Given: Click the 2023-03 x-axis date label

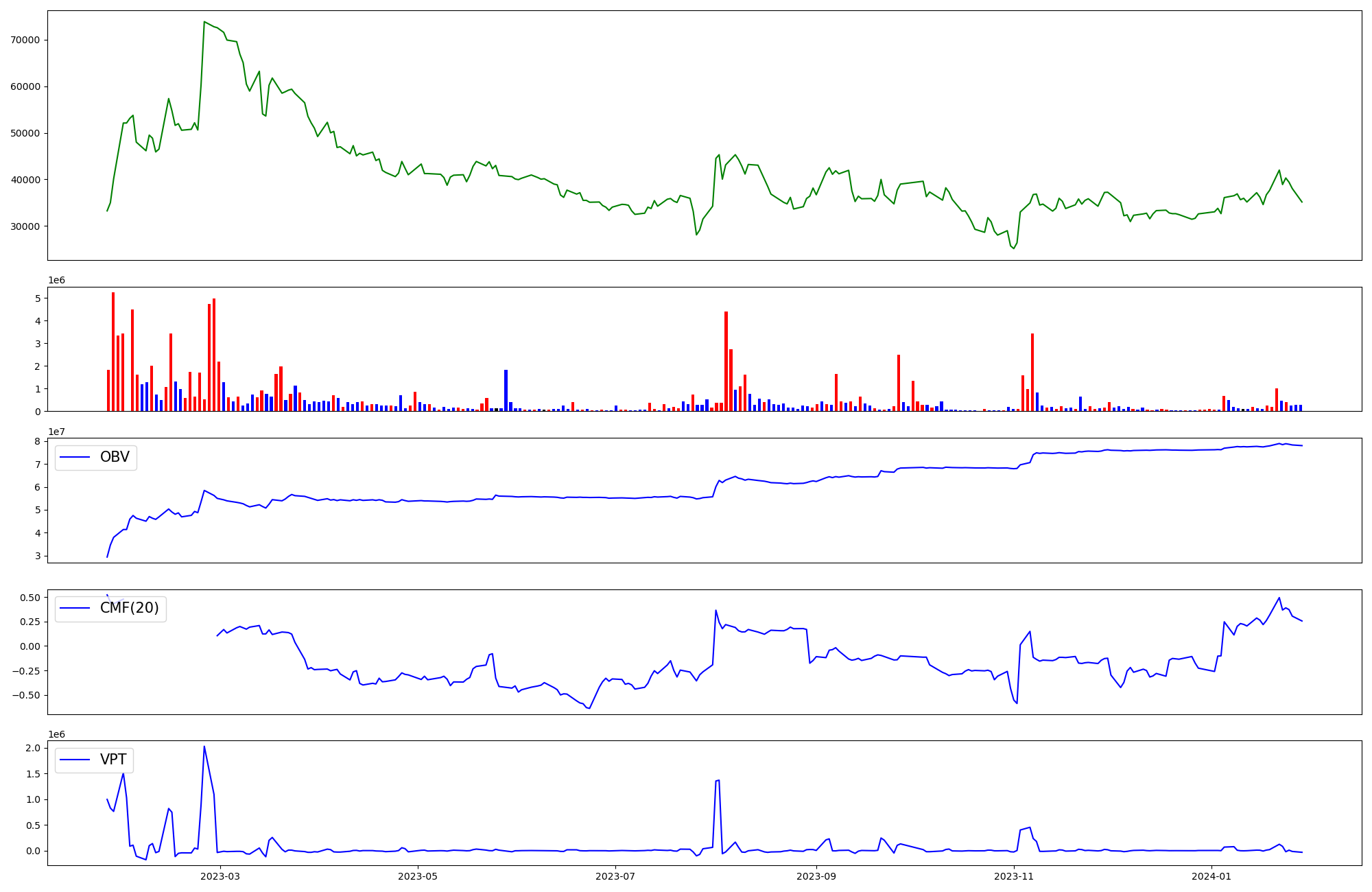Looking at the screenshot, I should click(x=220, y=876).
